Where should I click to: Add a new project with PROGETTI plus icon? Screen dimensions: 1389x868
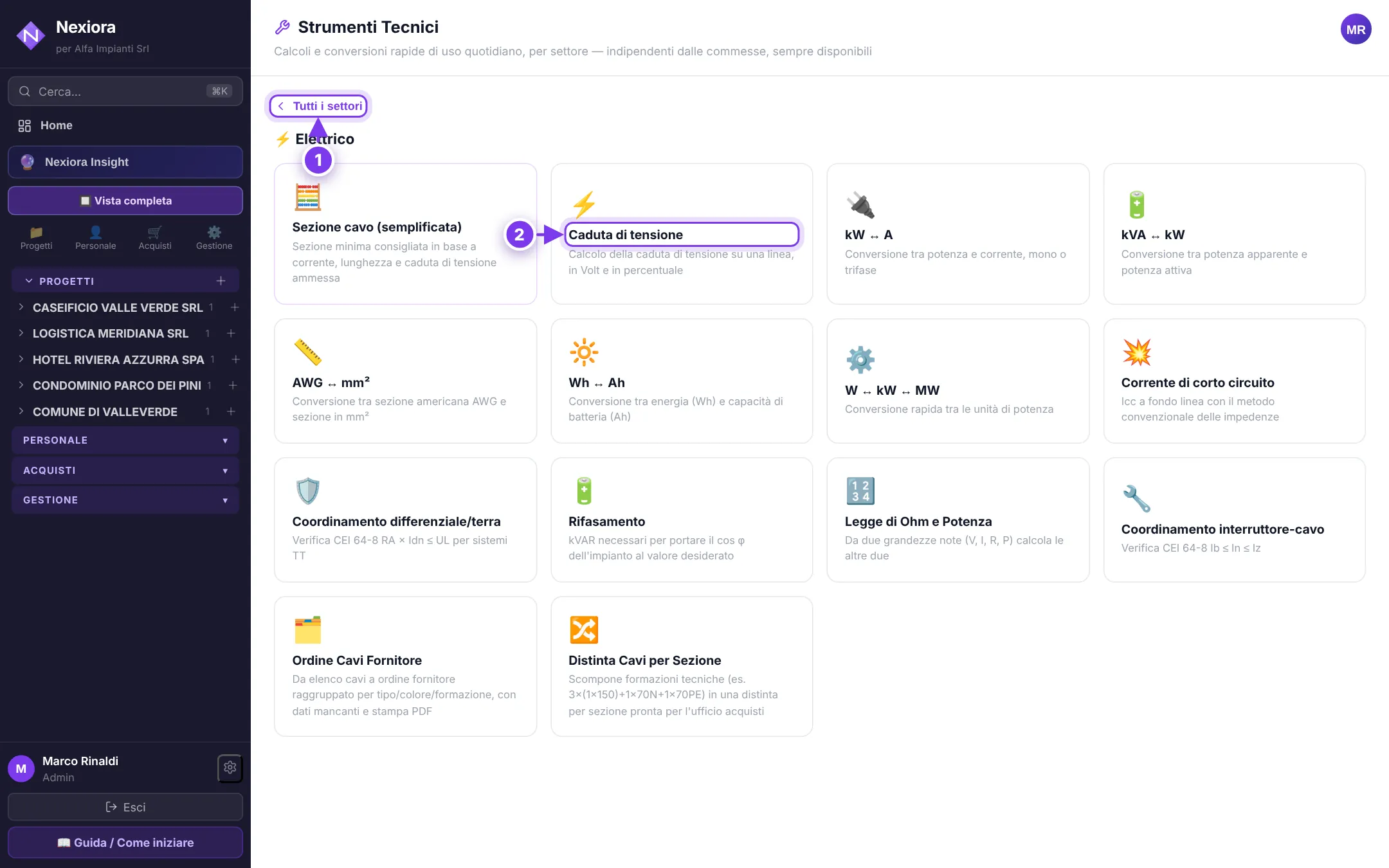click(221, 281)
